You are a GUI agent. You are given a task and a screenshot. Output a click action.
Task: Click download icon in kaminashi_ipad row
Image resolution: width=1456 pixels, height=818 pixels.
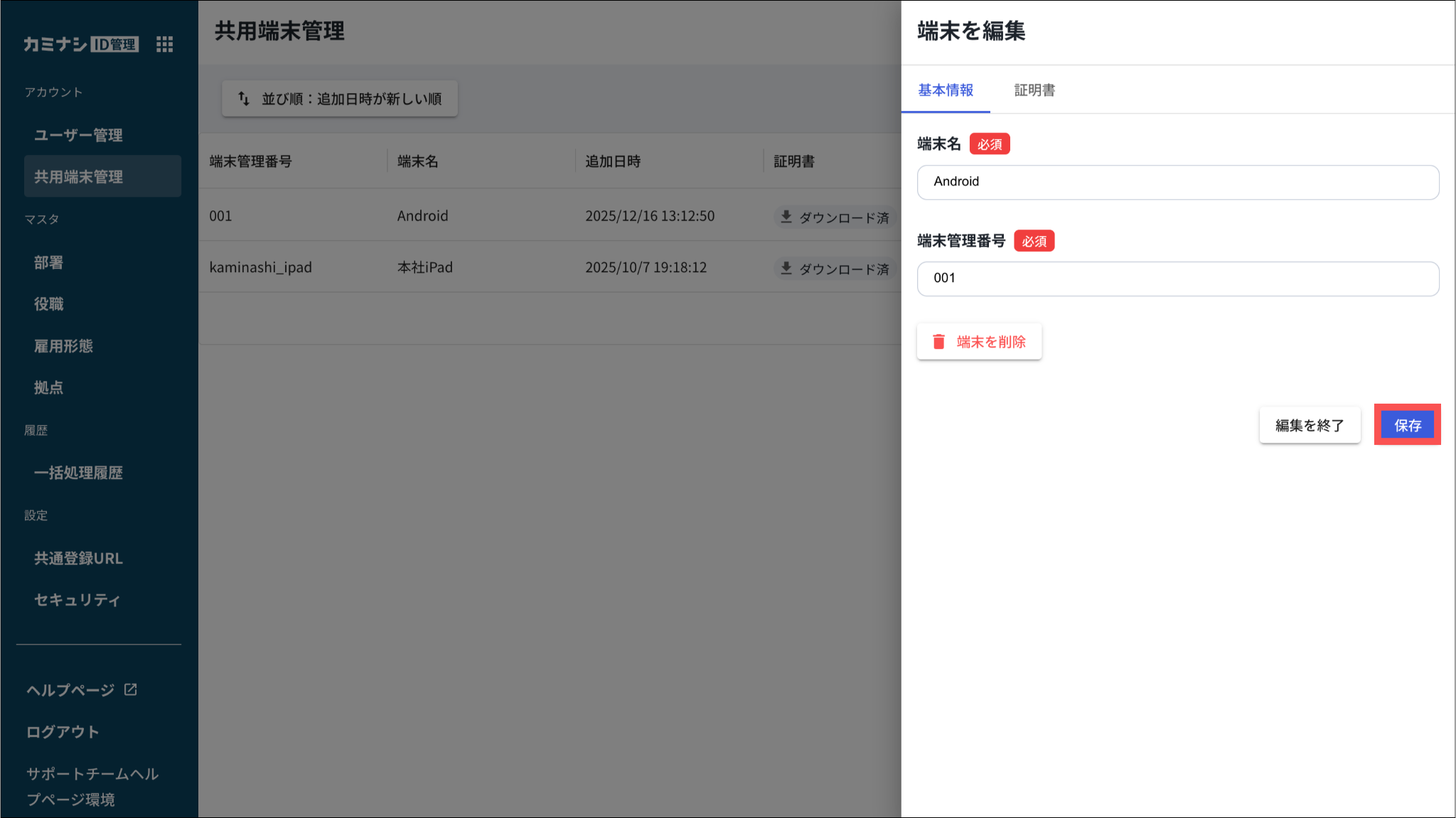786,268
